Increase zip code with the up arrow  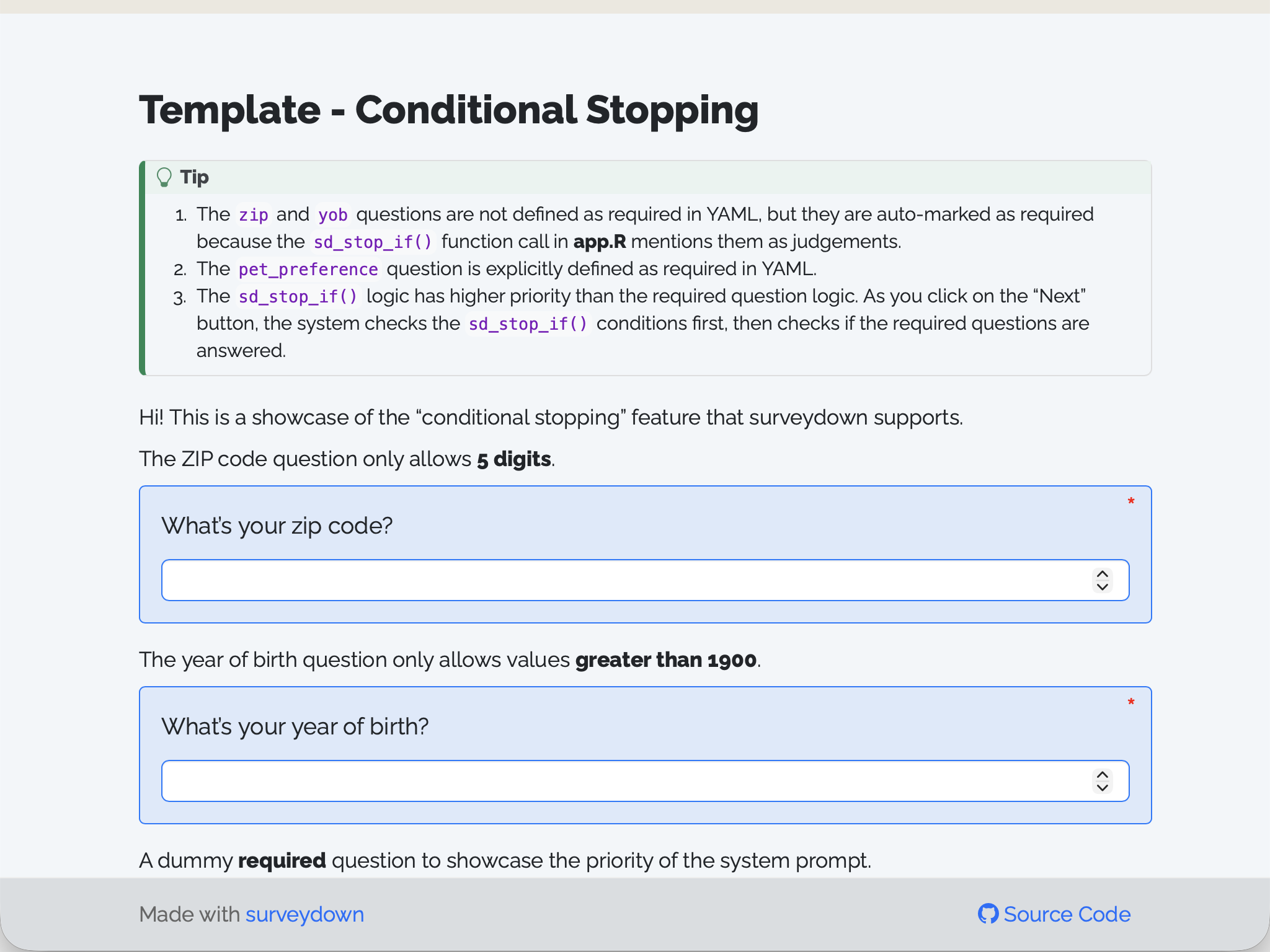1102,574
